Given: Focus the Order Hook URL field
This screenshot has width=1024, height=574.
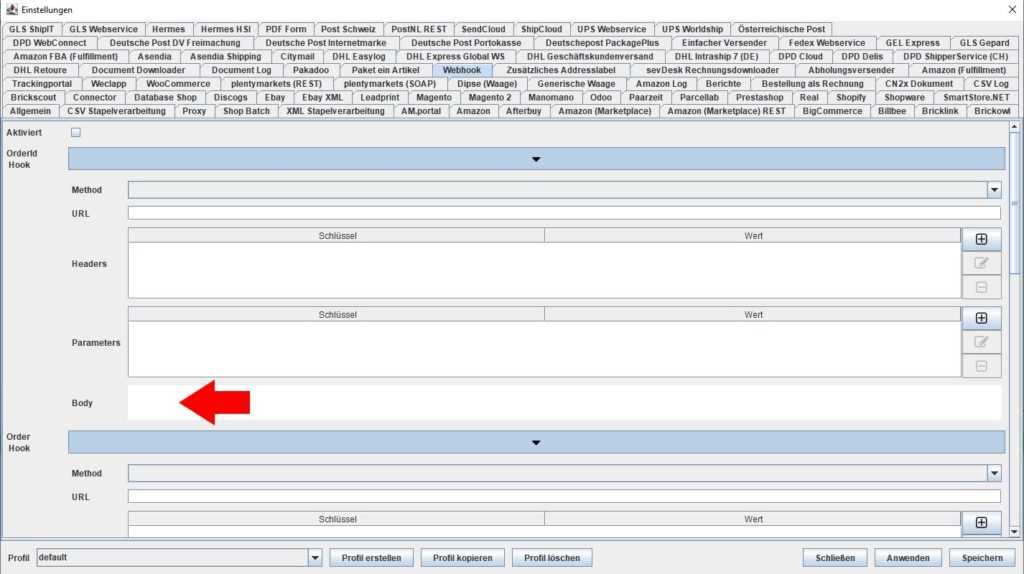Looking at the screenshot, I should (x=564, y=497).
